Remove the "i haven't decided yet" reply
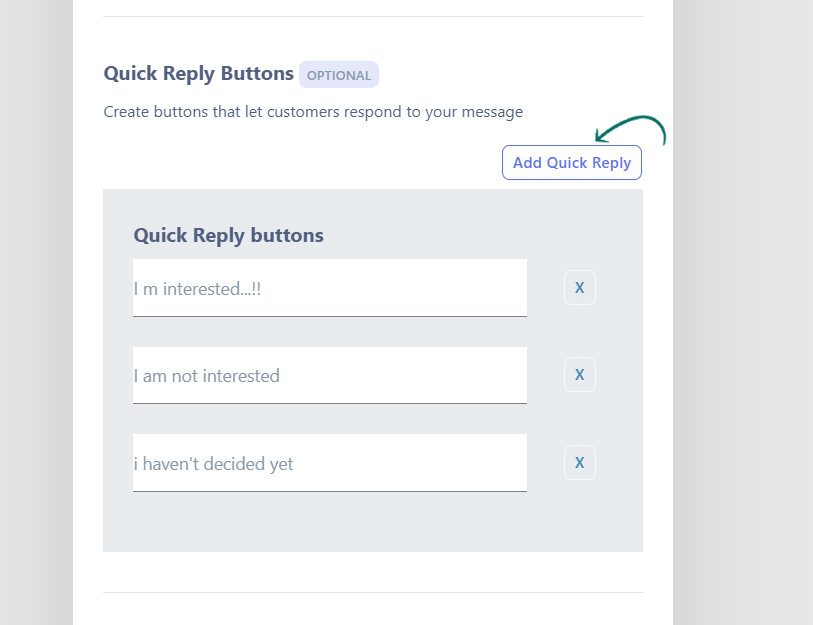 coord(580,463)
